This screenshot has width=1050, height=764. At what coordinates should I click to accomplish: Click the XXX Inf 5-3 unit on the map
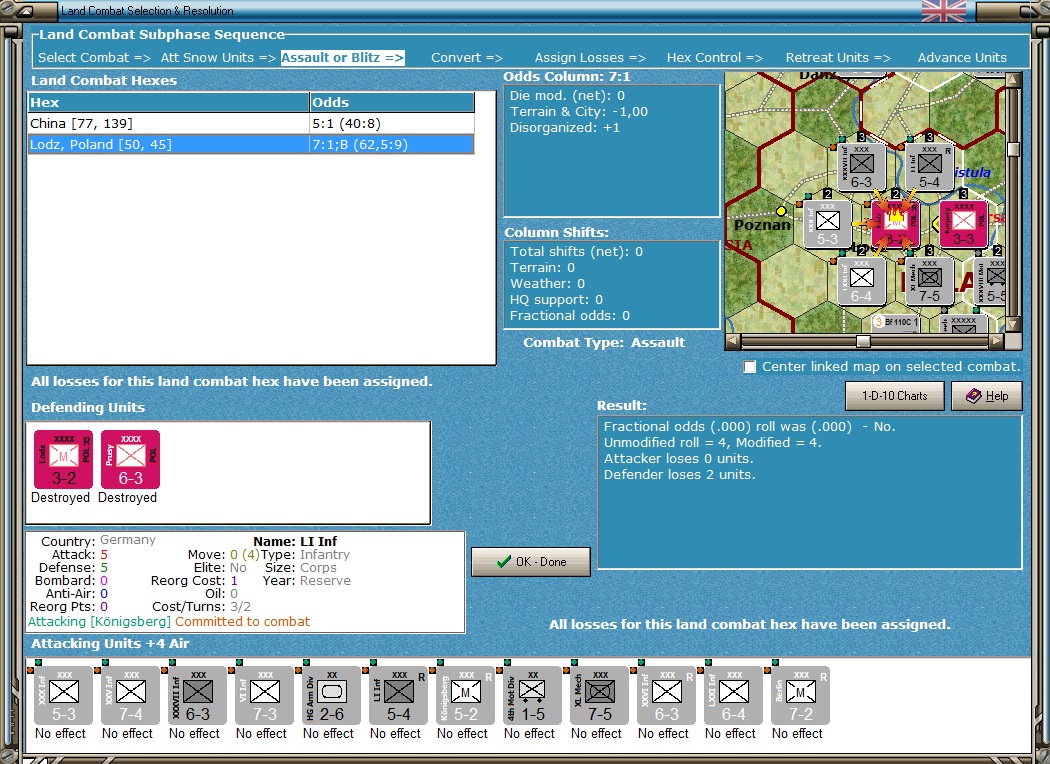coord(827,224)
